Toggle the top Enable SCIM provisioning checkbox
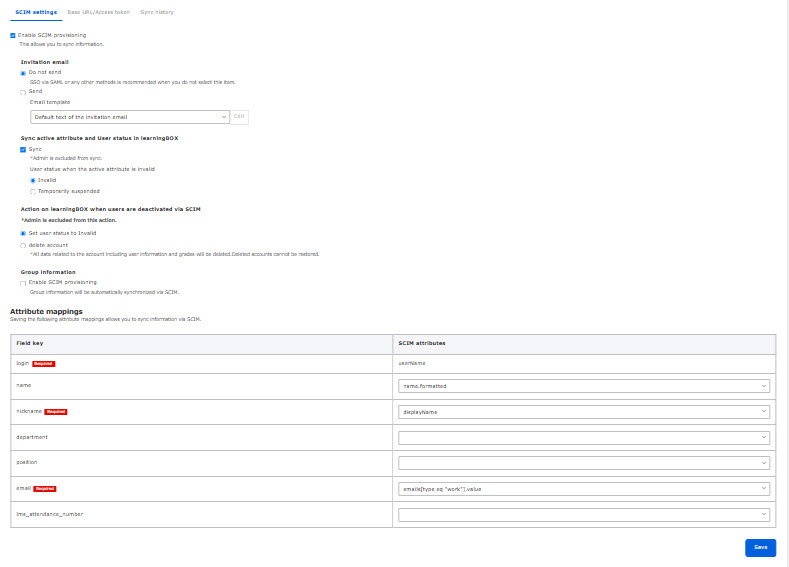The image size is (789, 567). click(13, 36)
